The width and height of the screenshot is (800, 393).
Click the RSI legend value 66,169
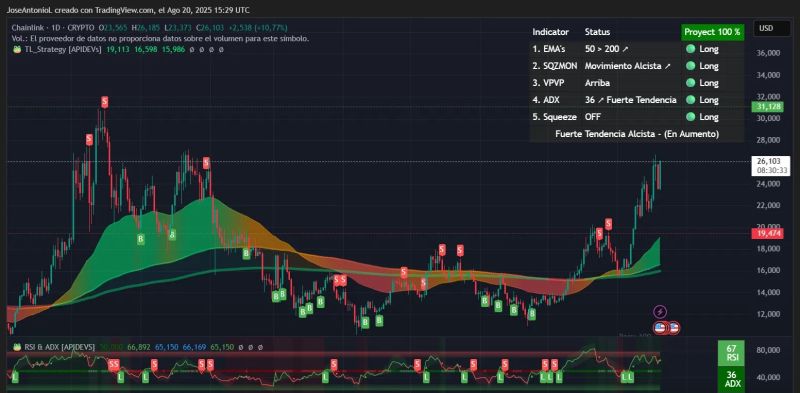[x=194, y=347]
